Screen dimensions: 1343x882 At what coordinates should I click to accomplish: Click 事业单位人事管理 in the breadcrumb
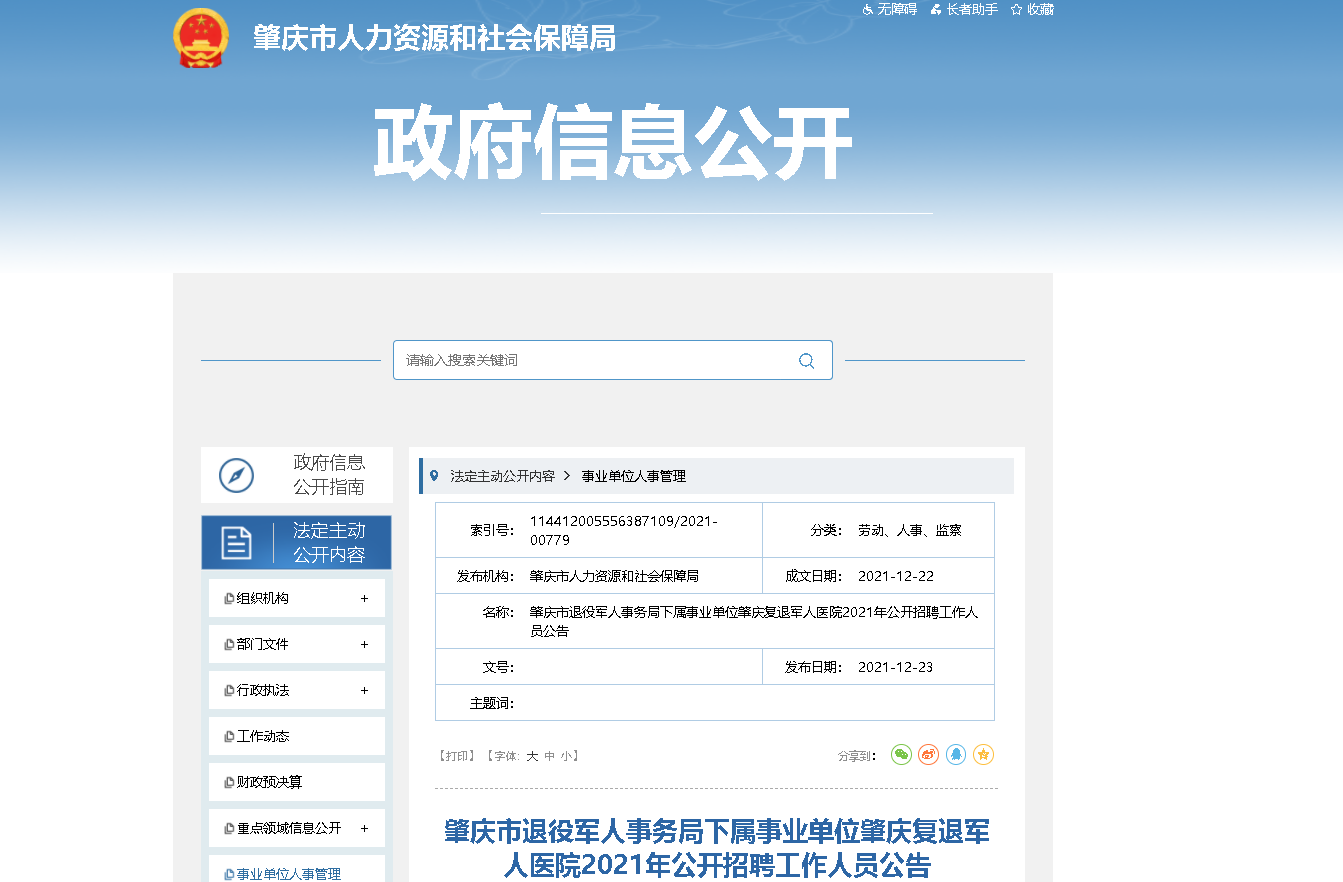pyautogui.click(x=633, y=476)
